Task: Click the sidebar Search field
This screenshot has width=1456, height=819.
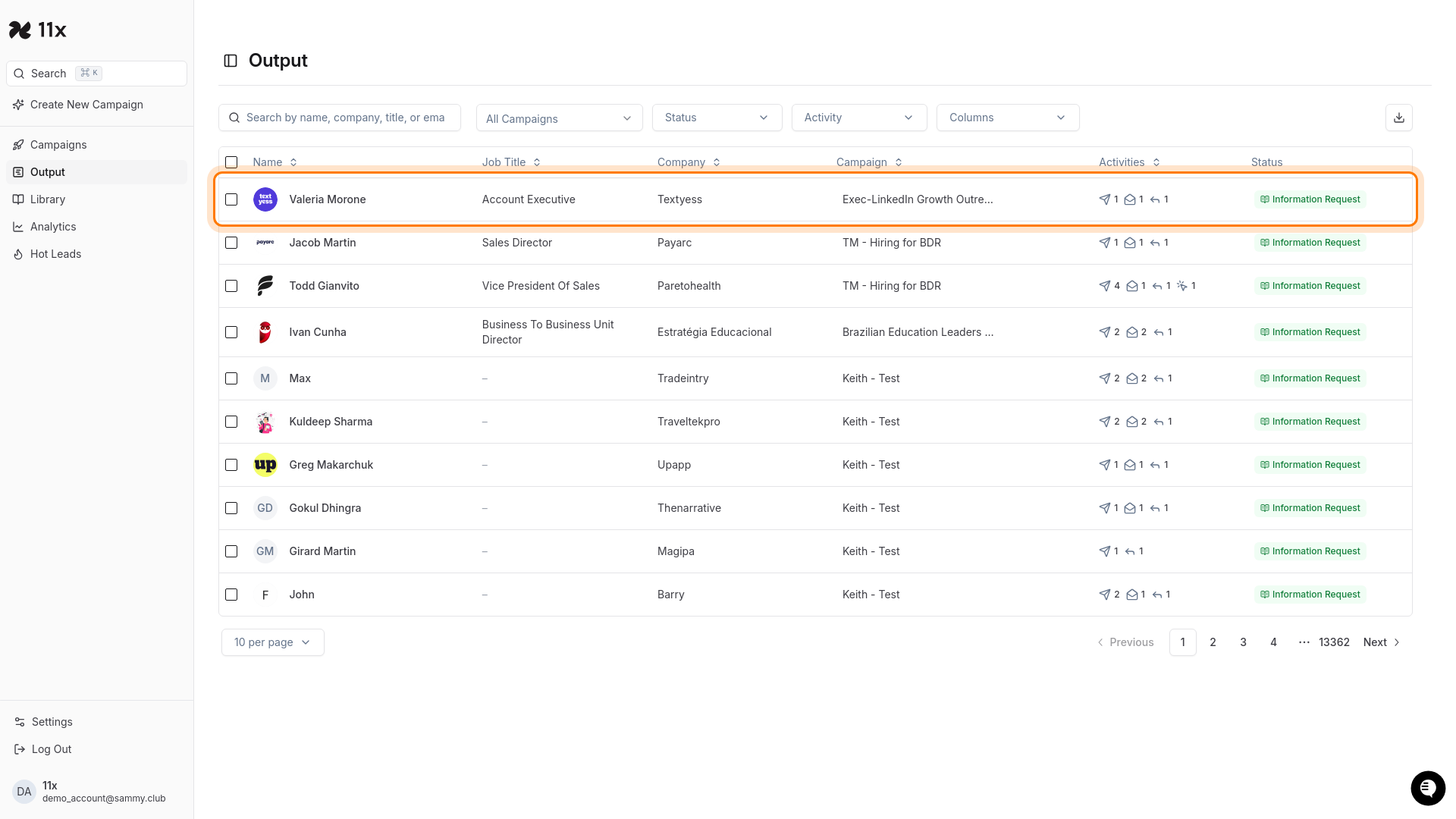Action: [96, 74]
